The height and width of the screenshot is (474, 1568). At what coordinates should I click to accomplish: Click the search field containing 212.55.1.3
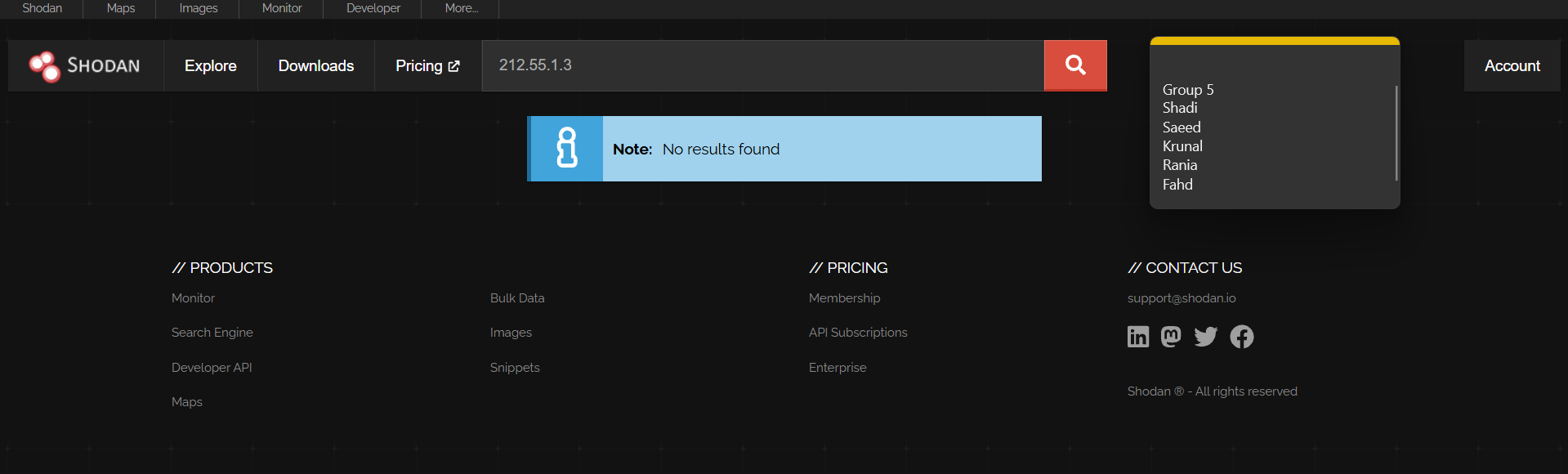[x=762, y=65]
